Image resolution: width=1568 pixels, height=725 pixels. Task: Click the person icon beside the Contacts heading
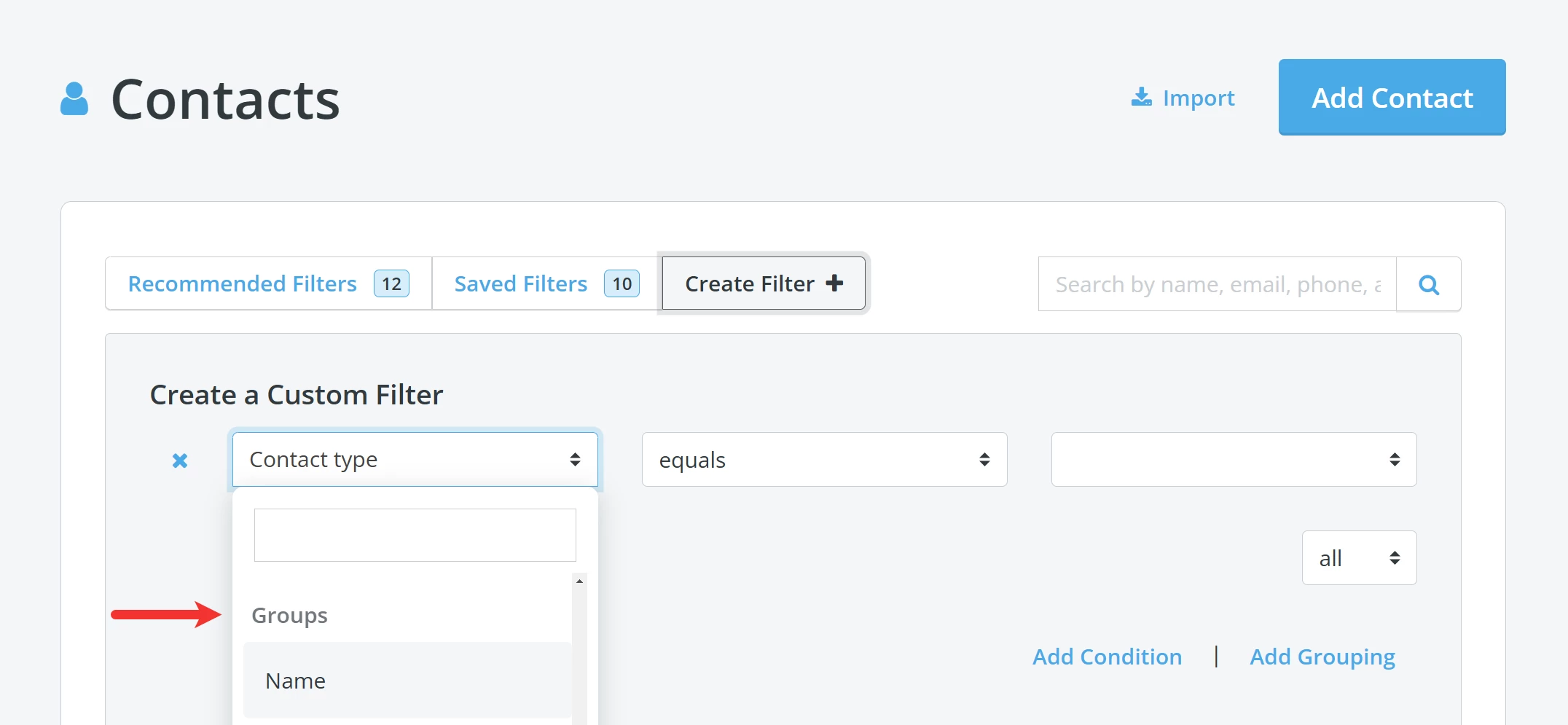[x=74, y=98]
